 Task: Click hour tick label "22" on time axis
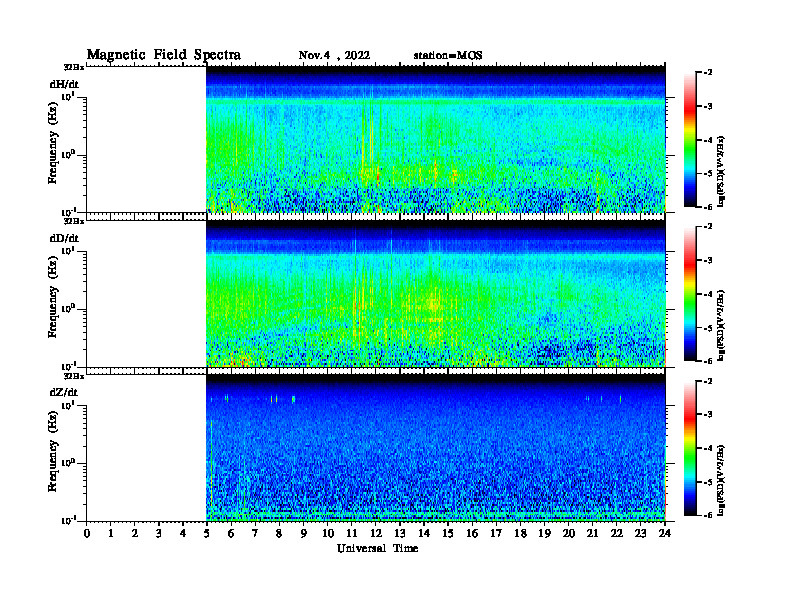pos(617,534)
